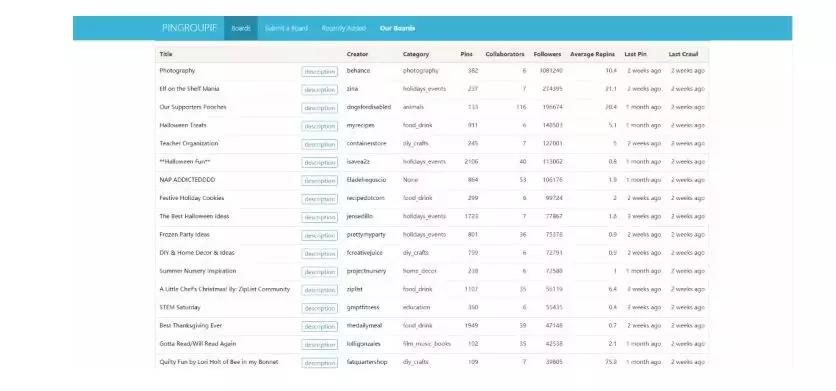Sort by the Collaborators column header
Image resolution: width=836 pixels, height=391 pixels.
(x=505, y=54)
